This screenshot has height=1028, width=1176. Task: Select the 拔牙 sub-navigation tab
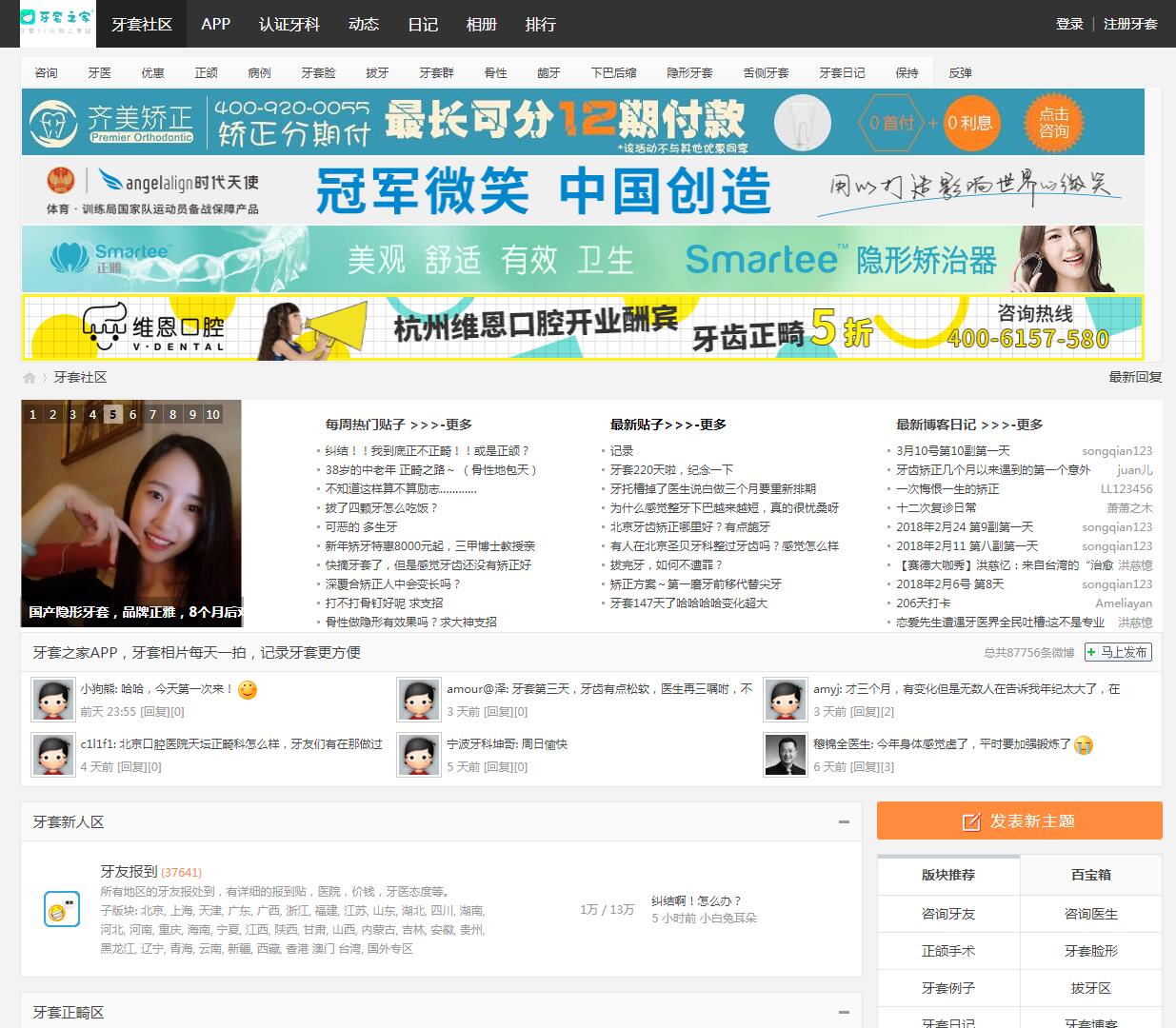click(378, 72)
